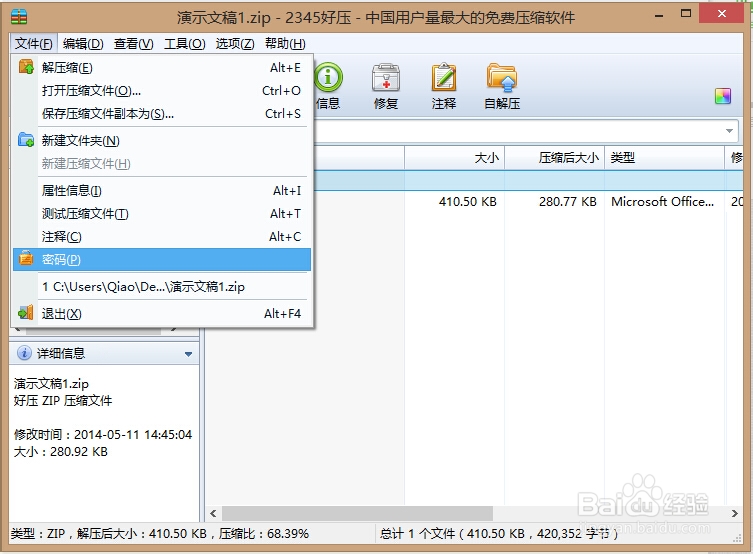
Task: Select 解压缩(E) from the File menu
Action: click(x=162, y=68)
